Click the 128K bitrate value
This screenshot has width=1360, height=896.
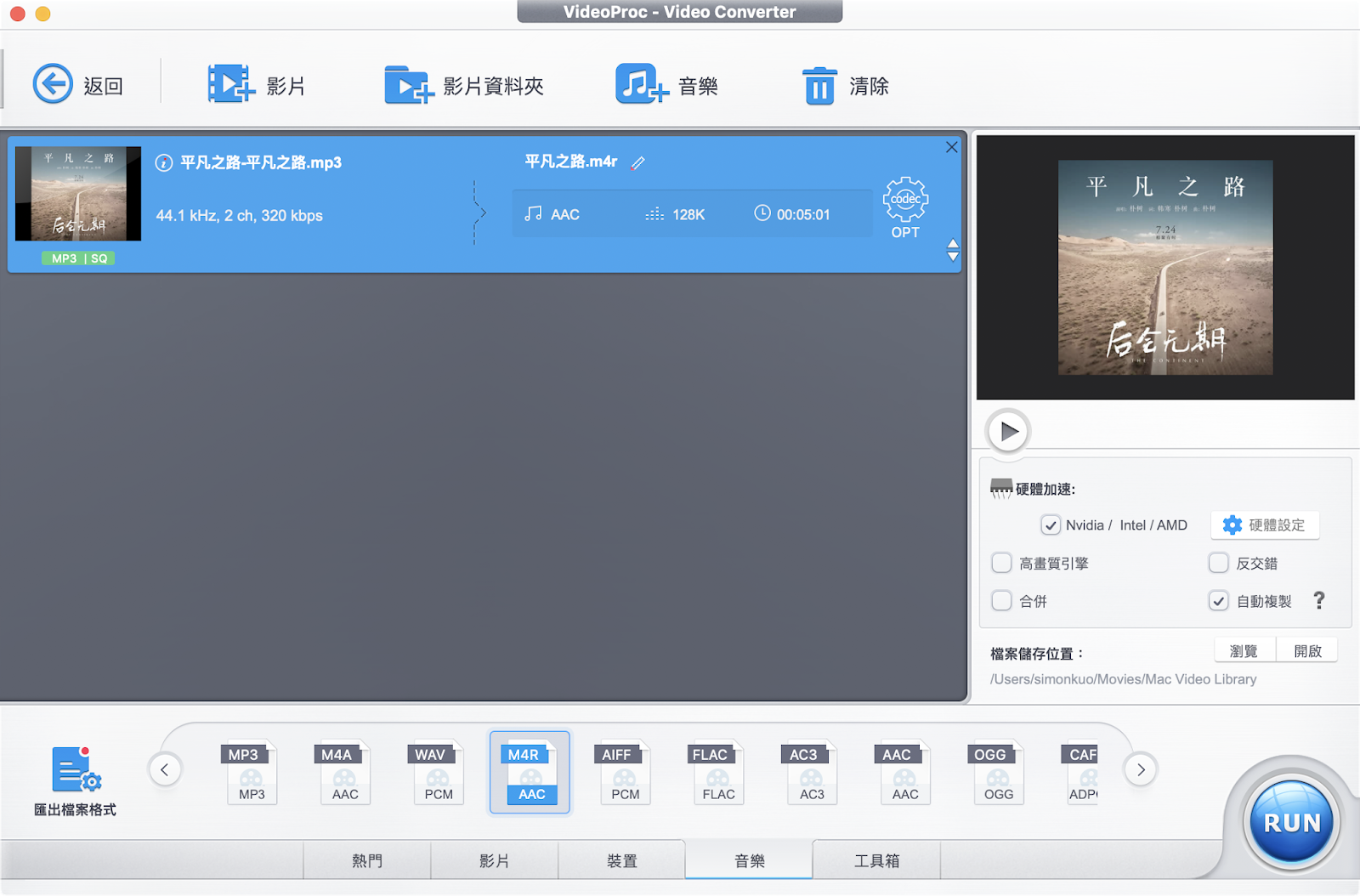[x=688, y=215]
